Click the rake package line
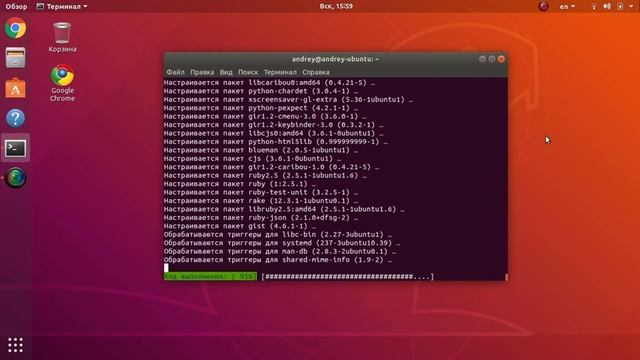Image resolution: width=640 pixels, height=360 pixels. [261, 201]
